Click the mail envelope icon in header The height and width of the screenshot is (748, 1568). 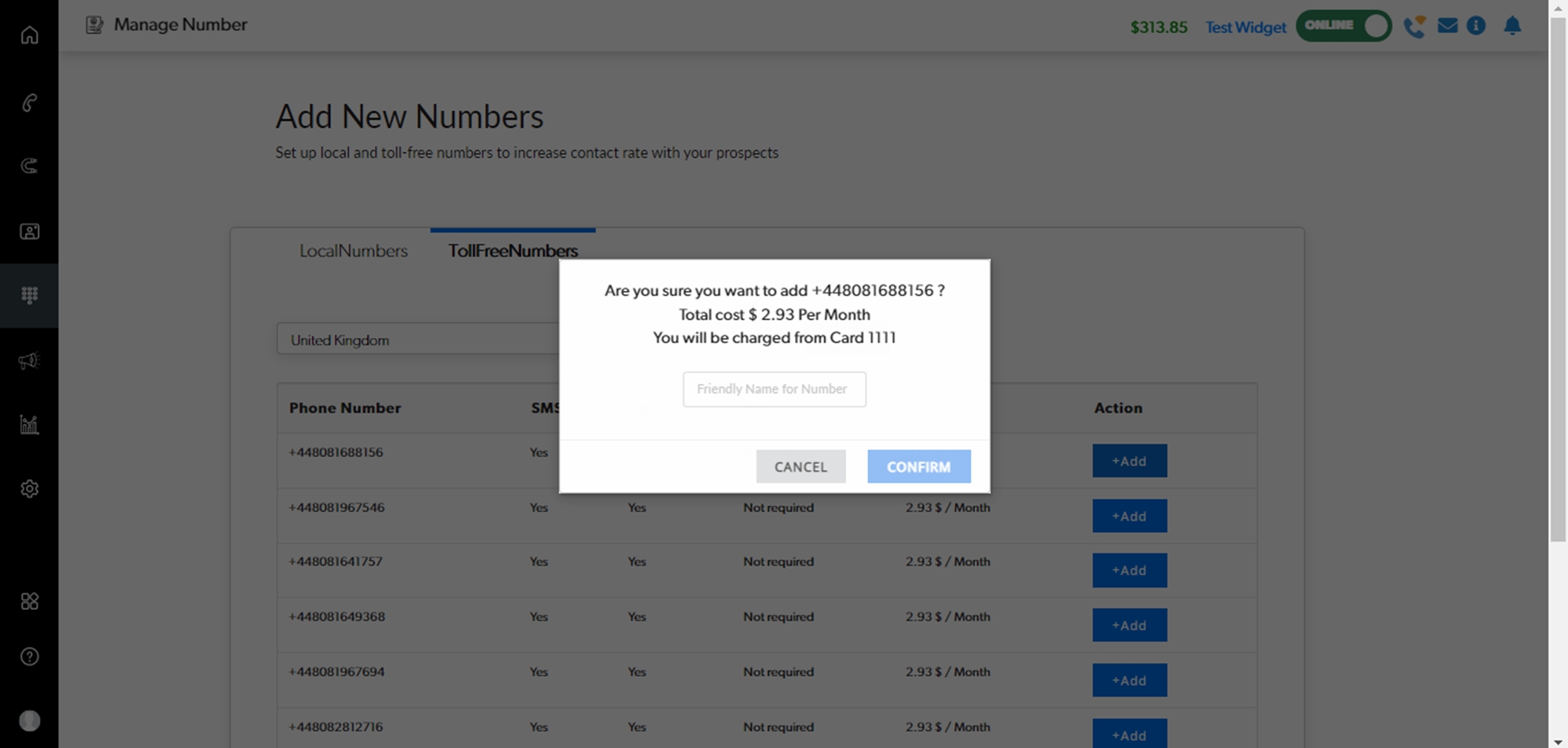tap(1447, 26)
